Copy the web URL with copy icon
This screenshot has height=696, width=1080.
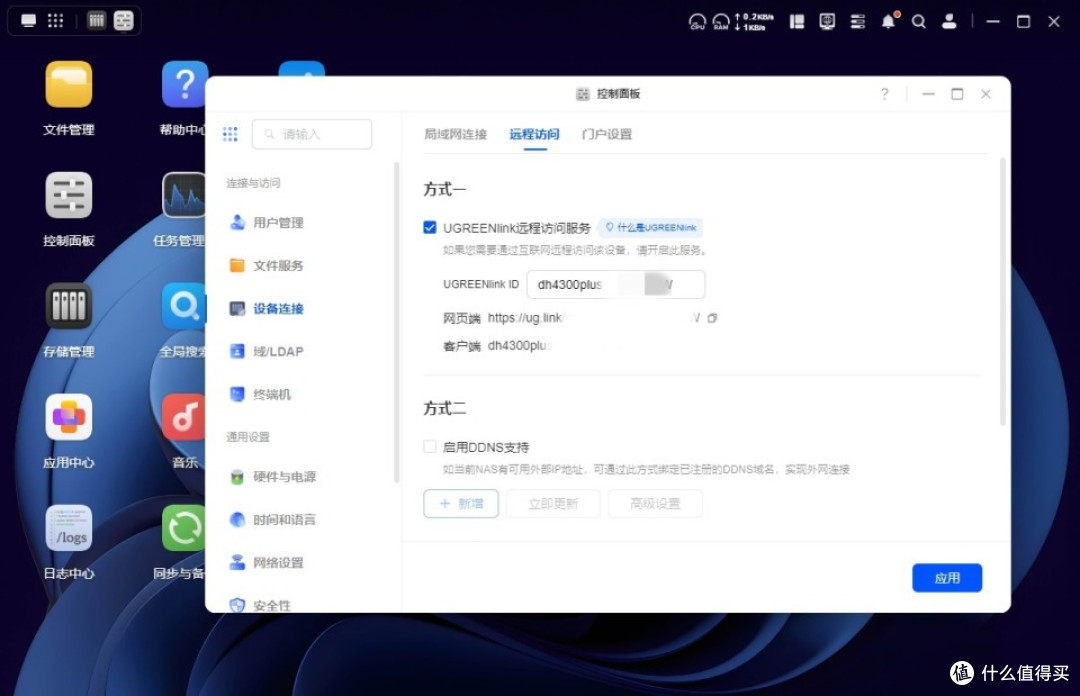tap(712, 318)
